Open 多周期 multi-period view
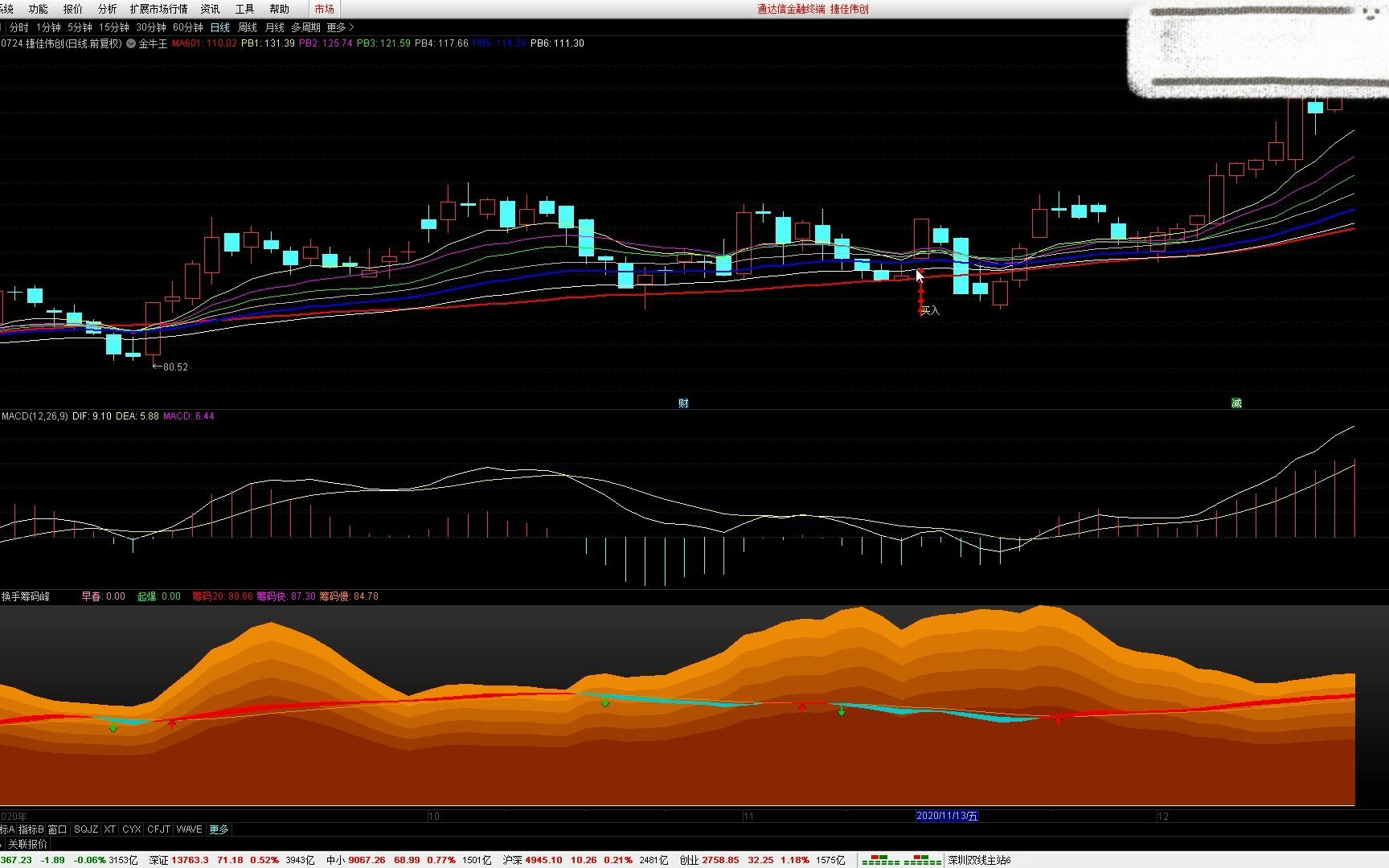The image size is (1389, 868). (x=305, y=27)
